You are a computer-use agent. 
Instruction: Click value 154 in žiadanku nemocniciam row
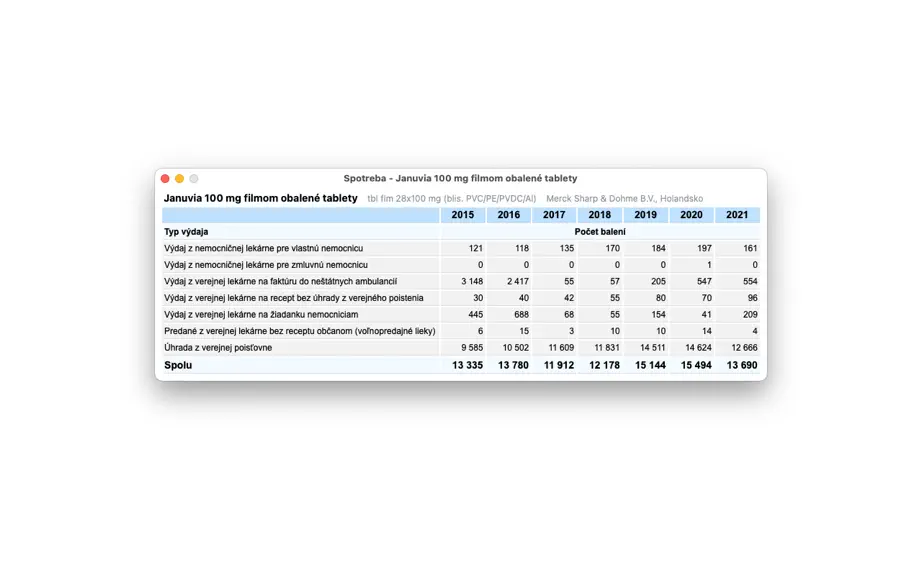[659, 314]
